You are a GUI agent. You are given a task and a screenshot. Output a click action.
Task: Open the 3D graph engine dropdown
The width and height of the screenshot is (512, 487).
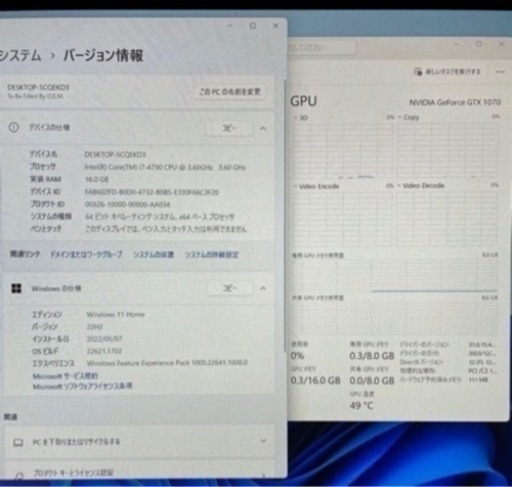click(300, 118)
